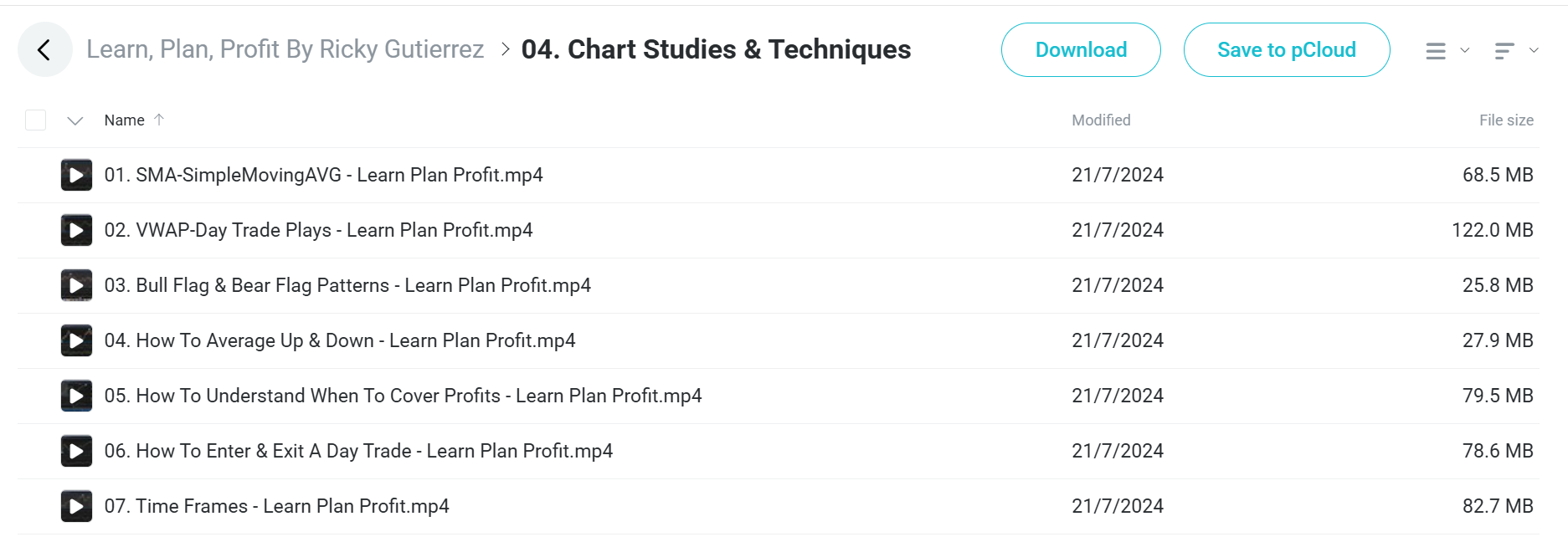The image size is (1568, 542).
Task: Open video icon for 01. SMA-SimpleMovingAVG
Action: (76, 175)
